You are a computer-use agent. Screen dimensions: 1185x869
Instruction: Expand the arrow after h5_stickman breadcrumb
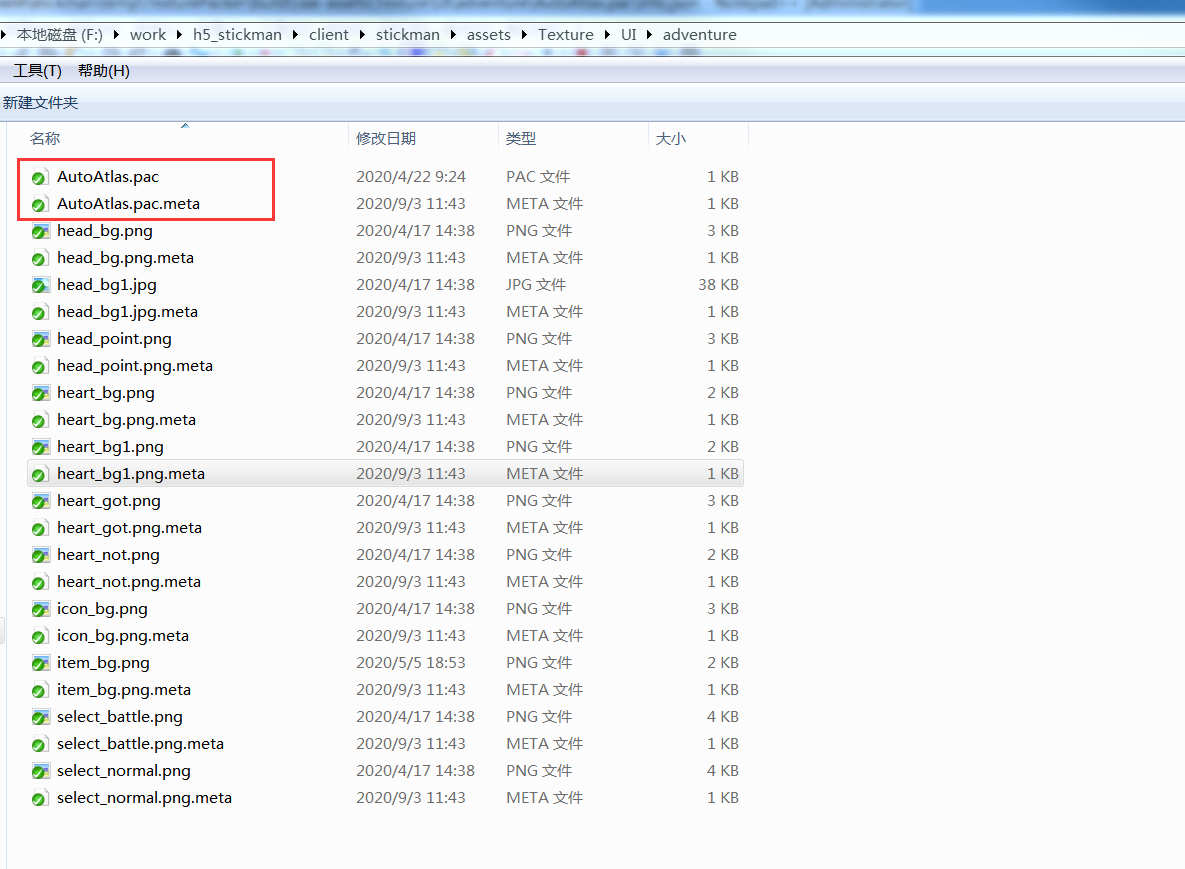[295, 35]
